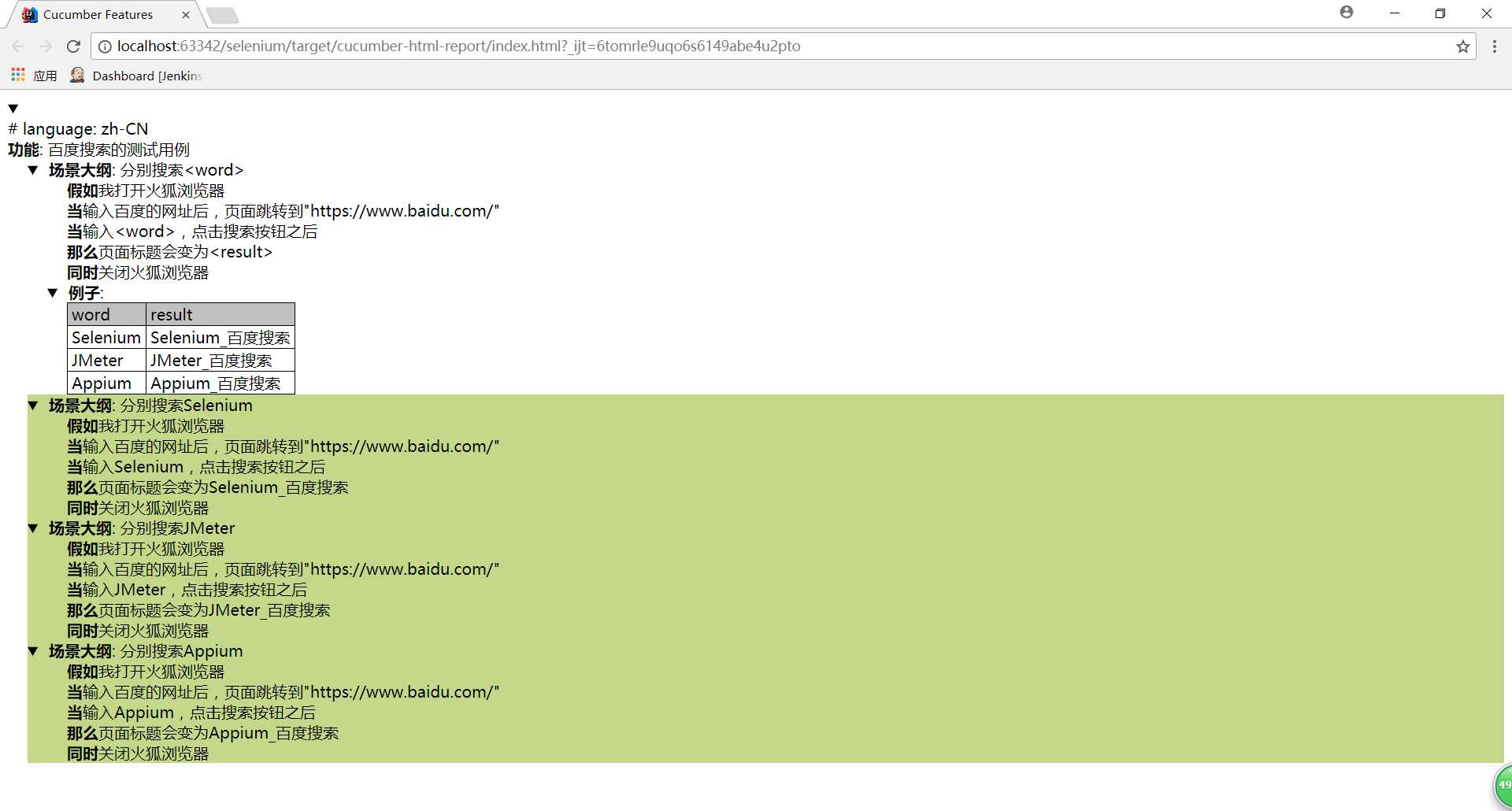Click the green circular badge at bottom right
Viewport: 1512px width, 811px height.
pos(1503,785)
